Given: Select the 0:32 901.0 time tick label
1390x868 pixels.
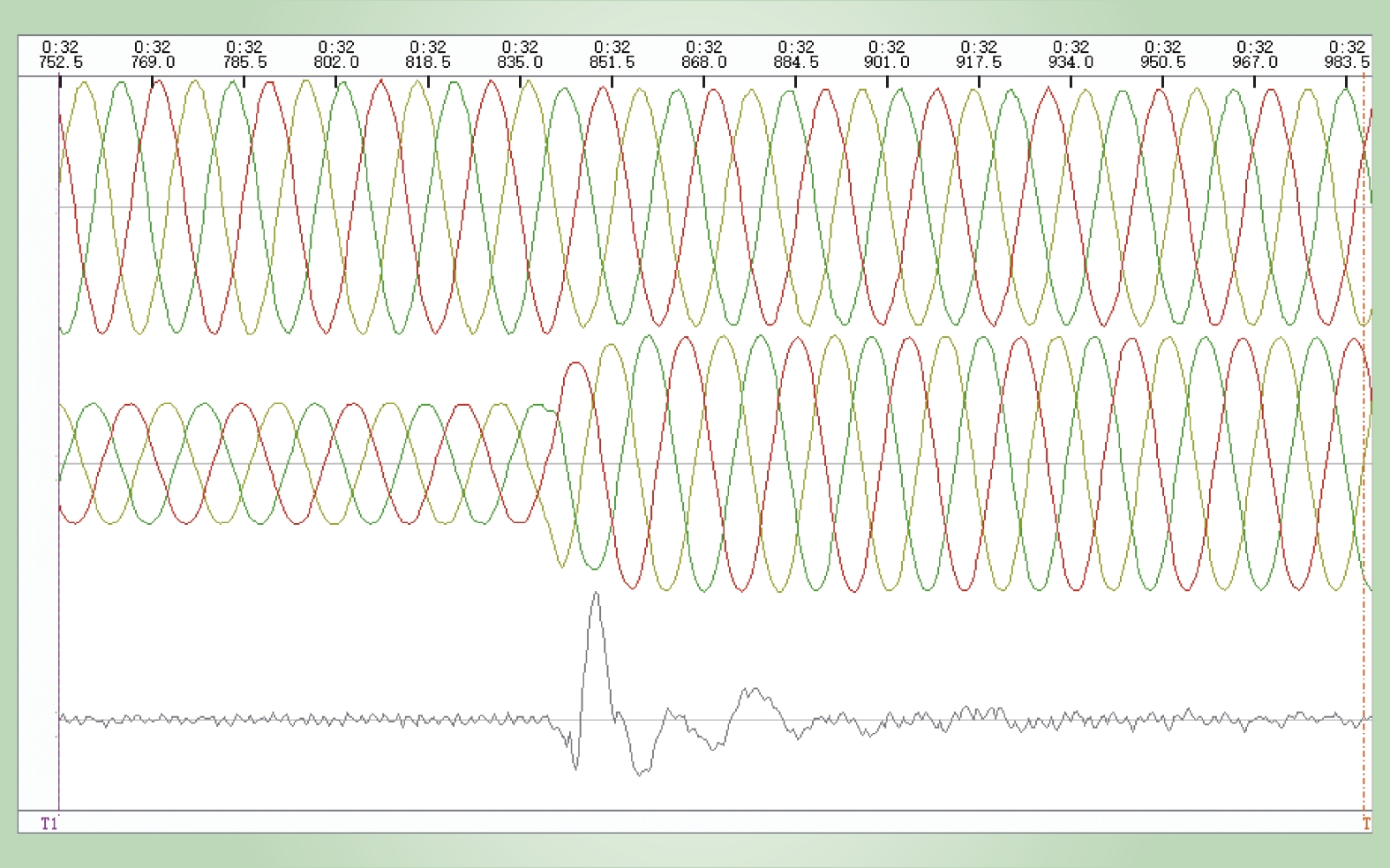Looking at the screenshot, I should 887,55.
